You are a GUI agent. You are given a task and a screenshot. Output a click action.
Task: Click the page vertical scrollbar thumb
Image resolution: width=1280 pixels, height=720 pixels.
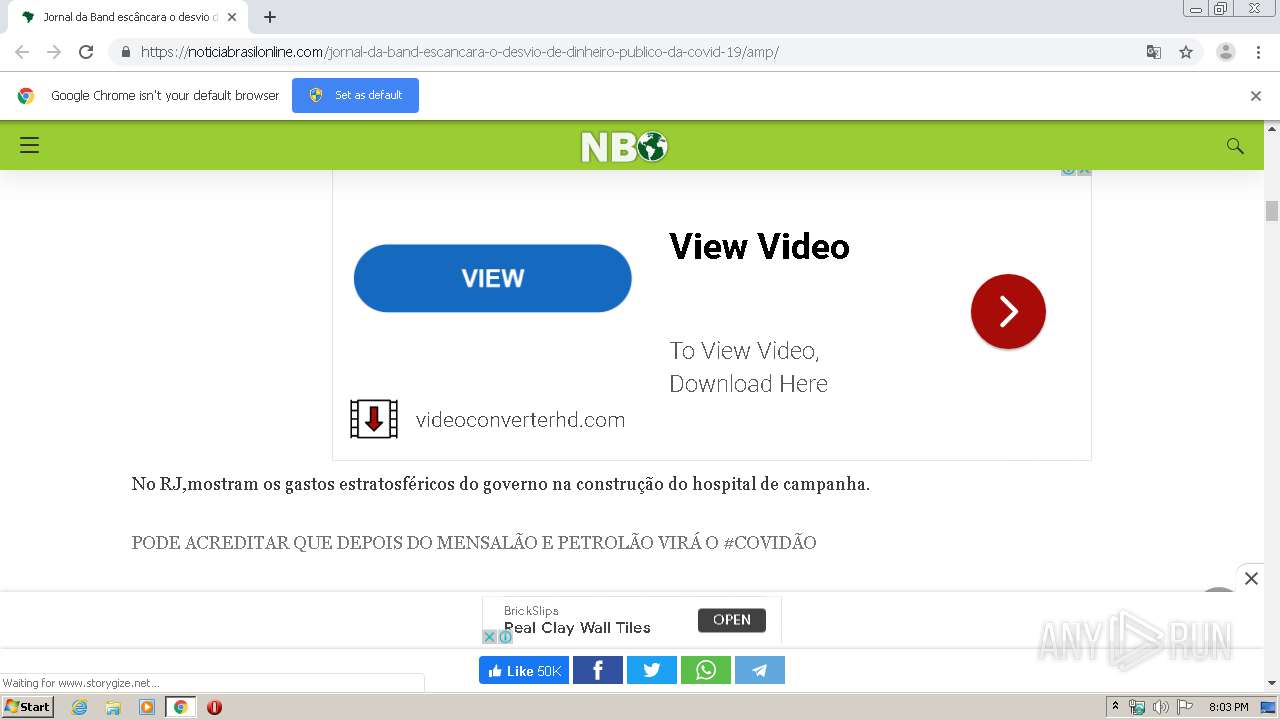click(1272, 211)
